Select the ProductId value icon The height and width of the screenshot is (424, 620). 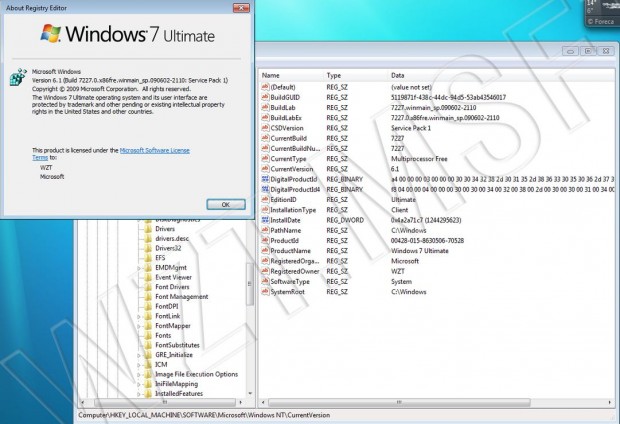click(x=265, y=240)
